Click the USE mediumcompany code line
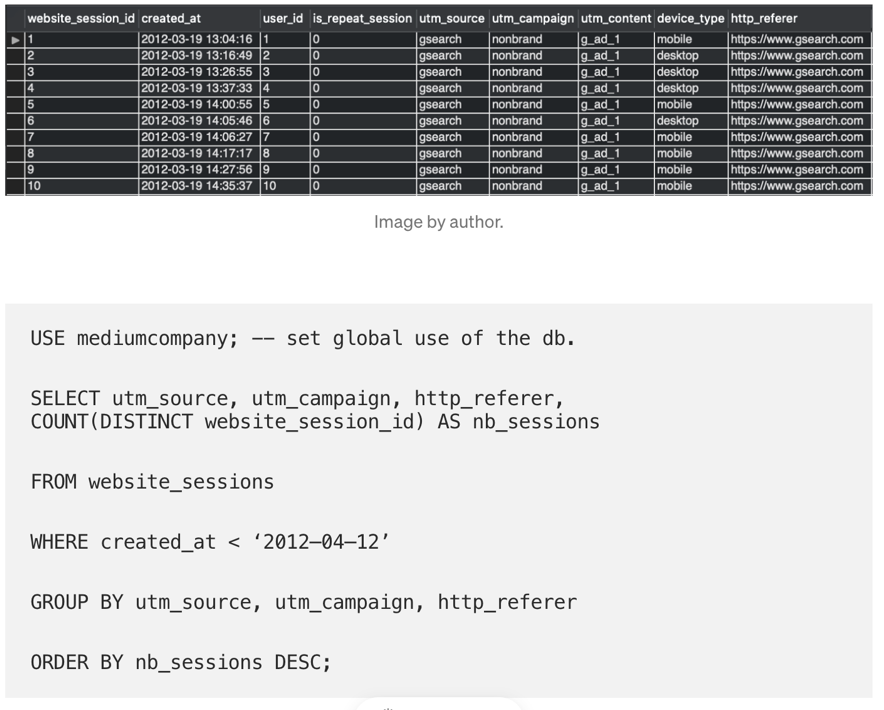 [x=302, y=338]
